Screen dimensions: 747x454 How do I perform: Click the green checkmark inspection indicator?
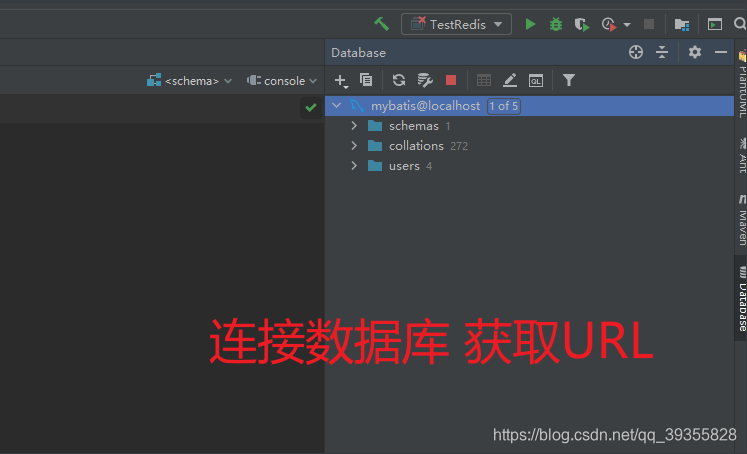tap(311, 107)
